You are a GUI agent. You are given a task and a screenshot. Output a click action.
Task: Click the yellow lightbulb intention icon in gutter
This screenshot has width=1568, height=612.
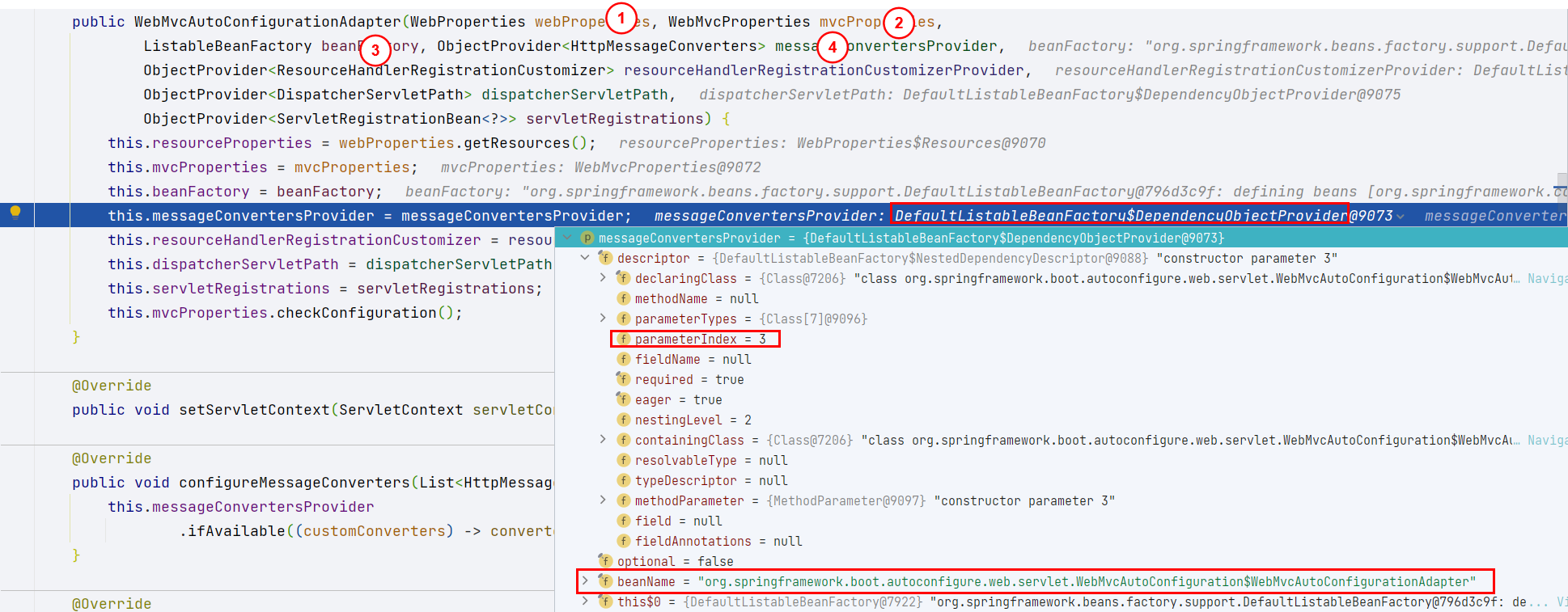click(x=15, y=213)
